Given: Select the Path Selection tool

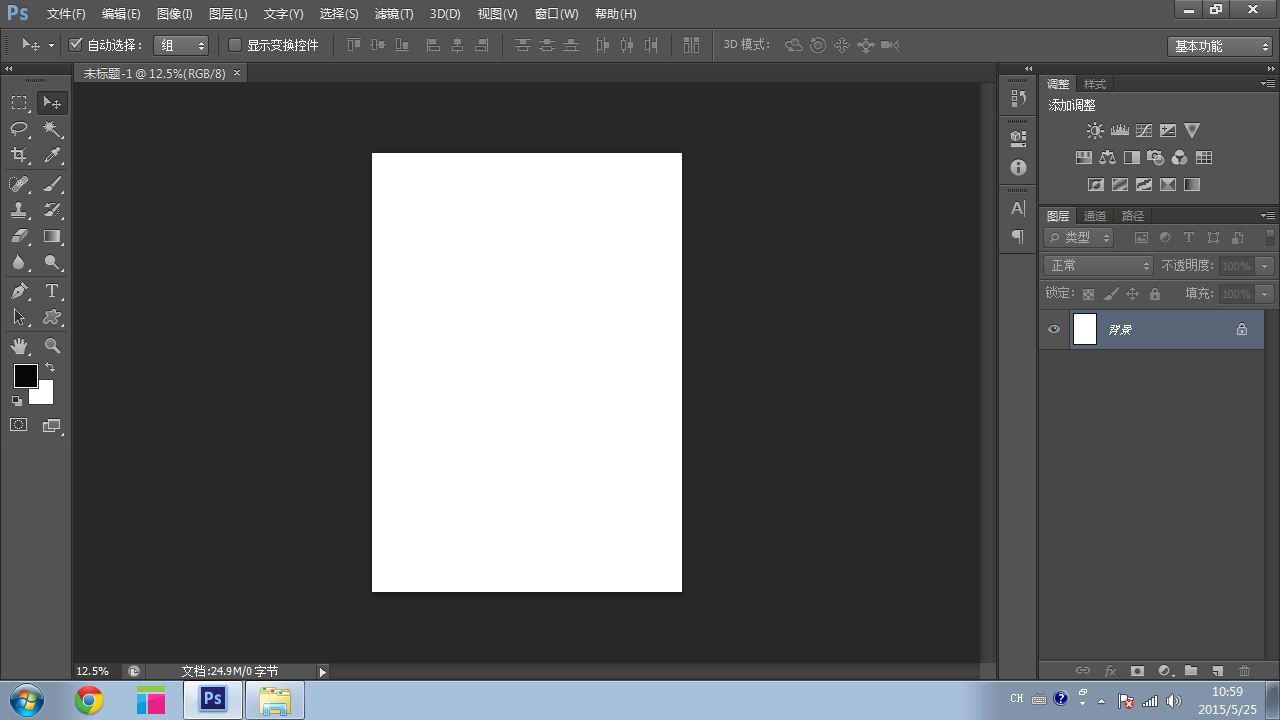Looking at the screenshot, I should (19, 317).
